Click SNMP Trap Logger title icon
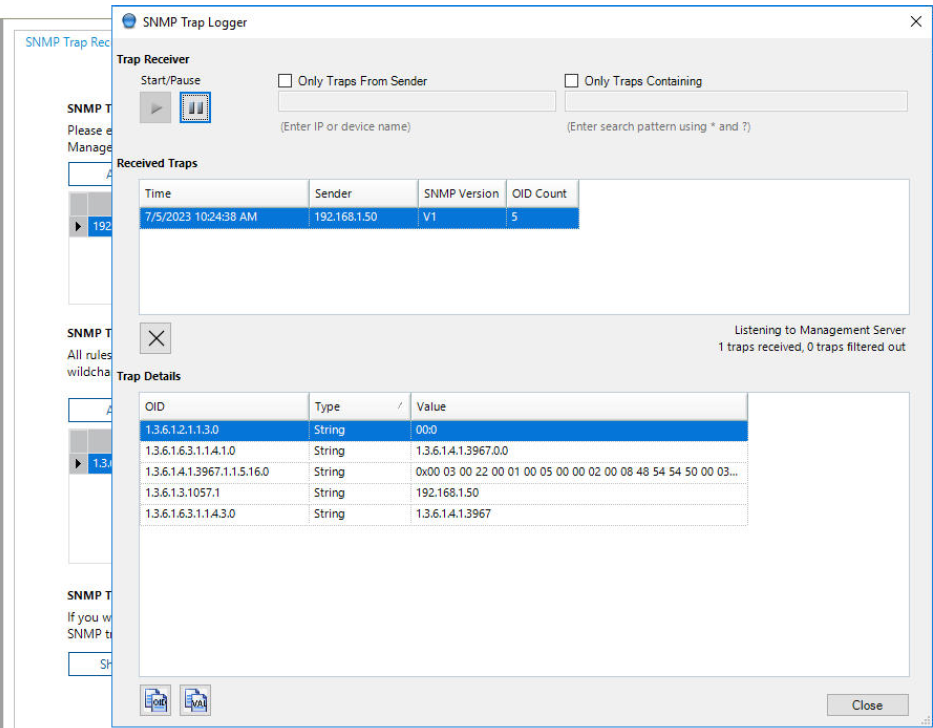This screenshot has height=728, width=933. (x=129, y=21)
